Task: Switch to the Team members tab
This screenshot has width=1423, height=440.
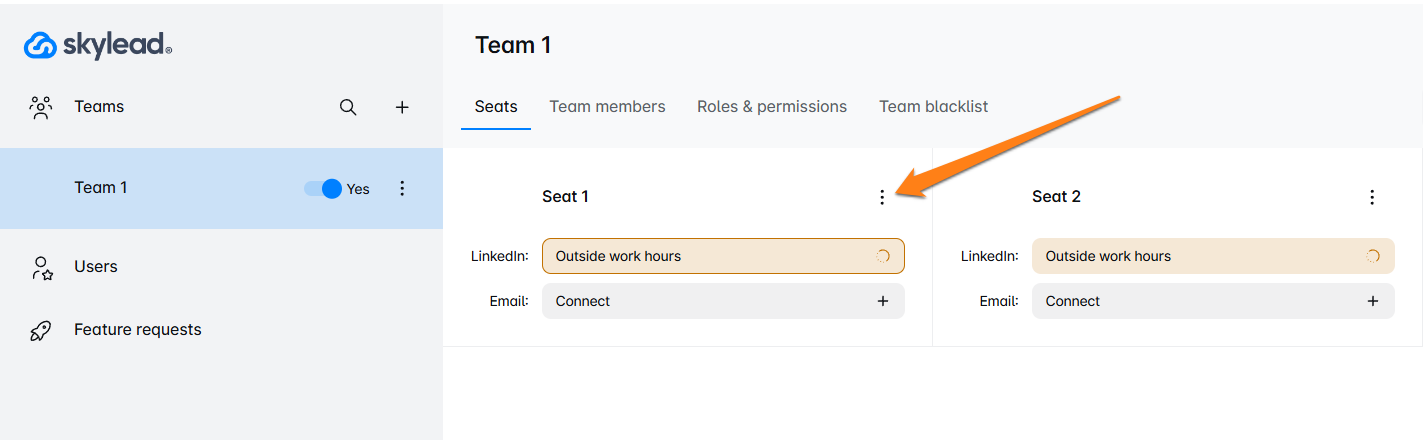Action: coord(607,107)
